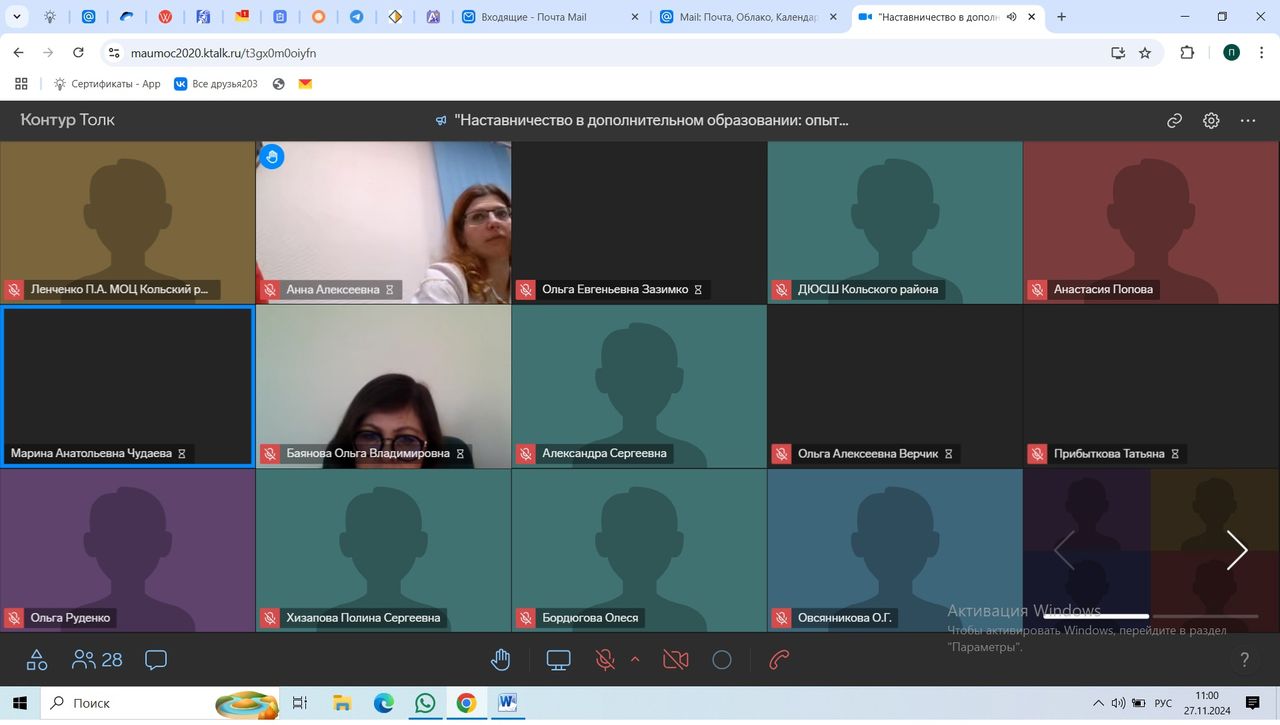The height and width of the screenshot is (725, 1280).
Task: Click name label Прибыткова Татьяна
Action: tap(1109, 454)
